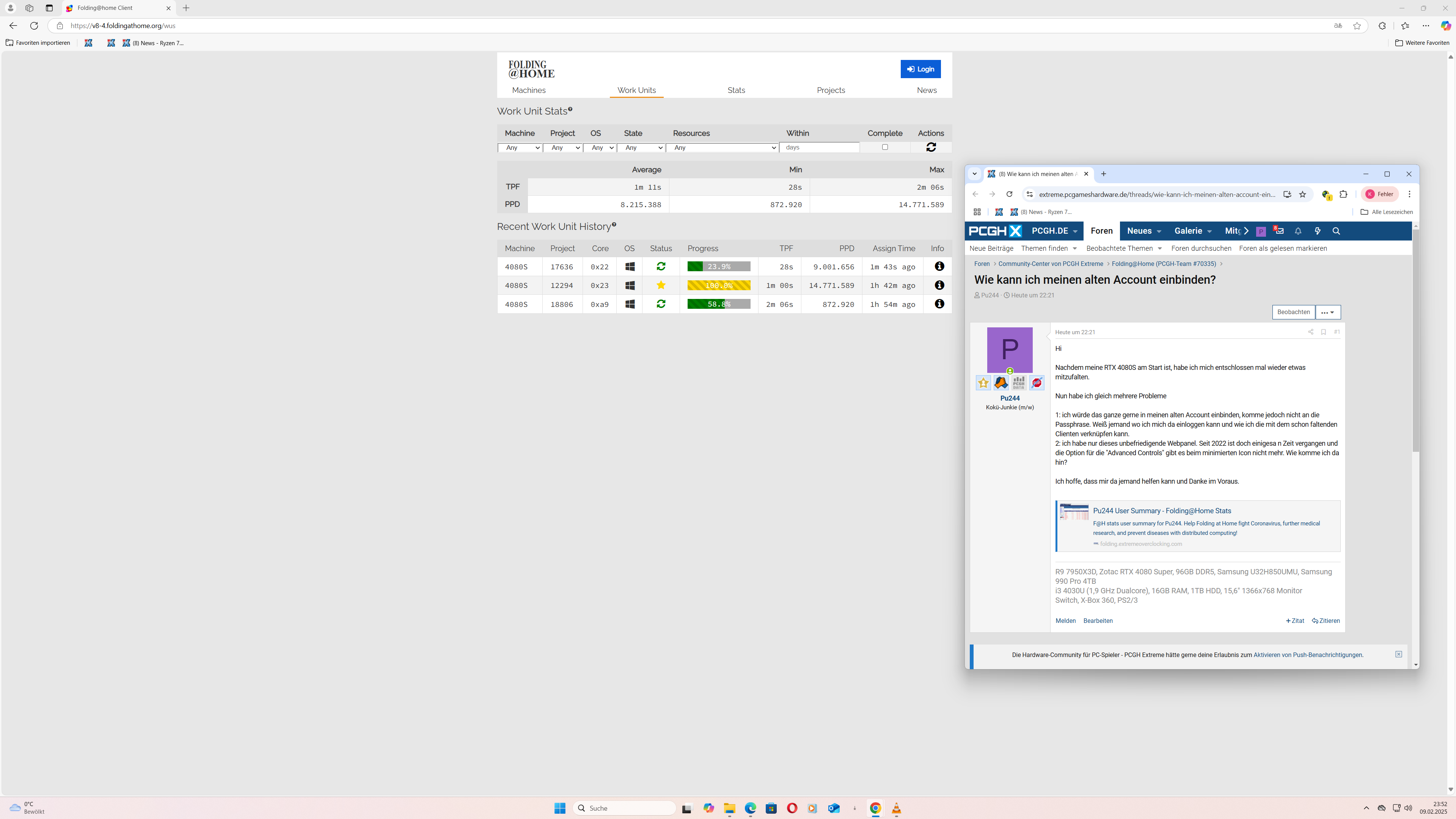
Task: Click Edge favorites star in address bar
Action: click(x=1357, y=25)
